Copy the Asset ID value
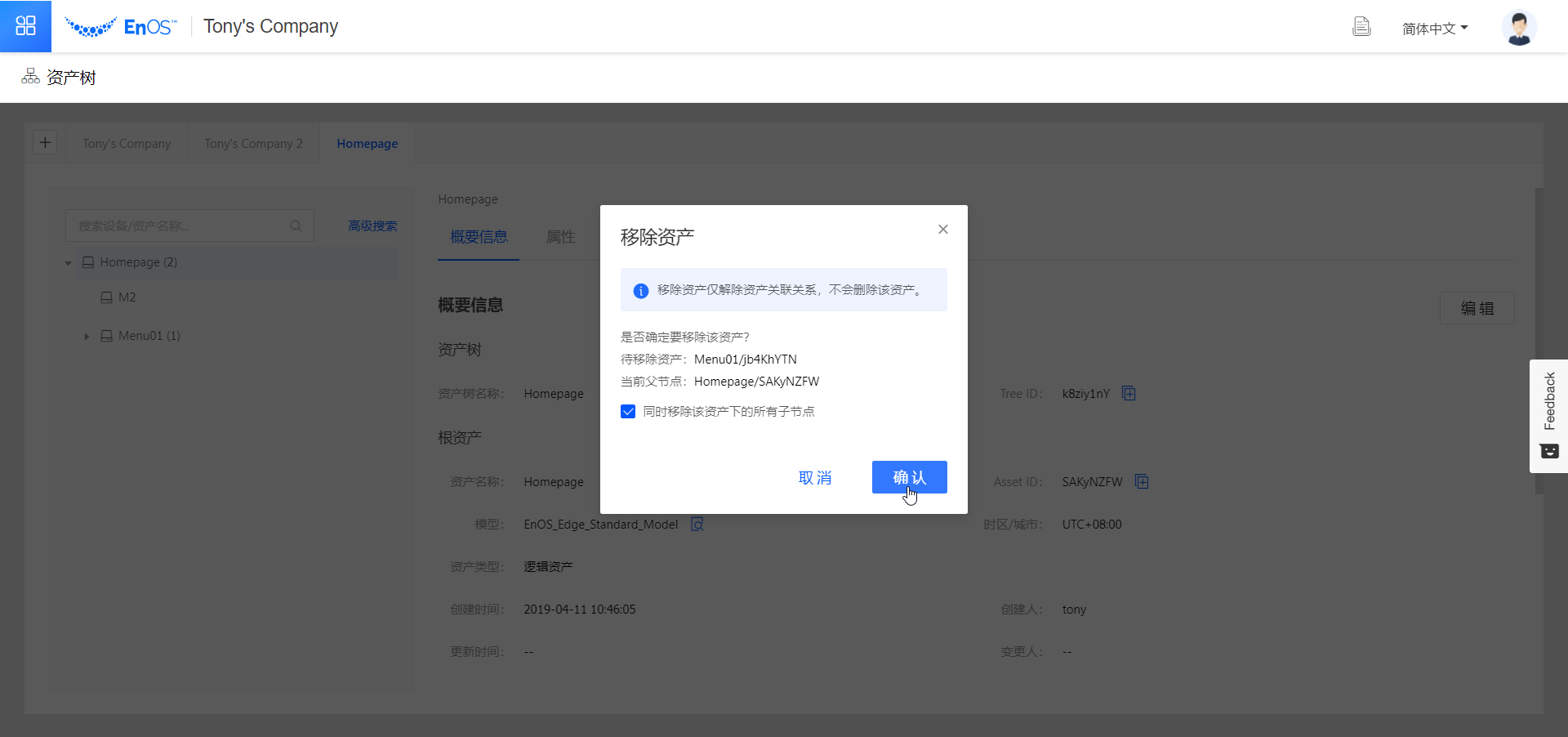Screen dimensions: 1568x737 (x=1142, y=482)
